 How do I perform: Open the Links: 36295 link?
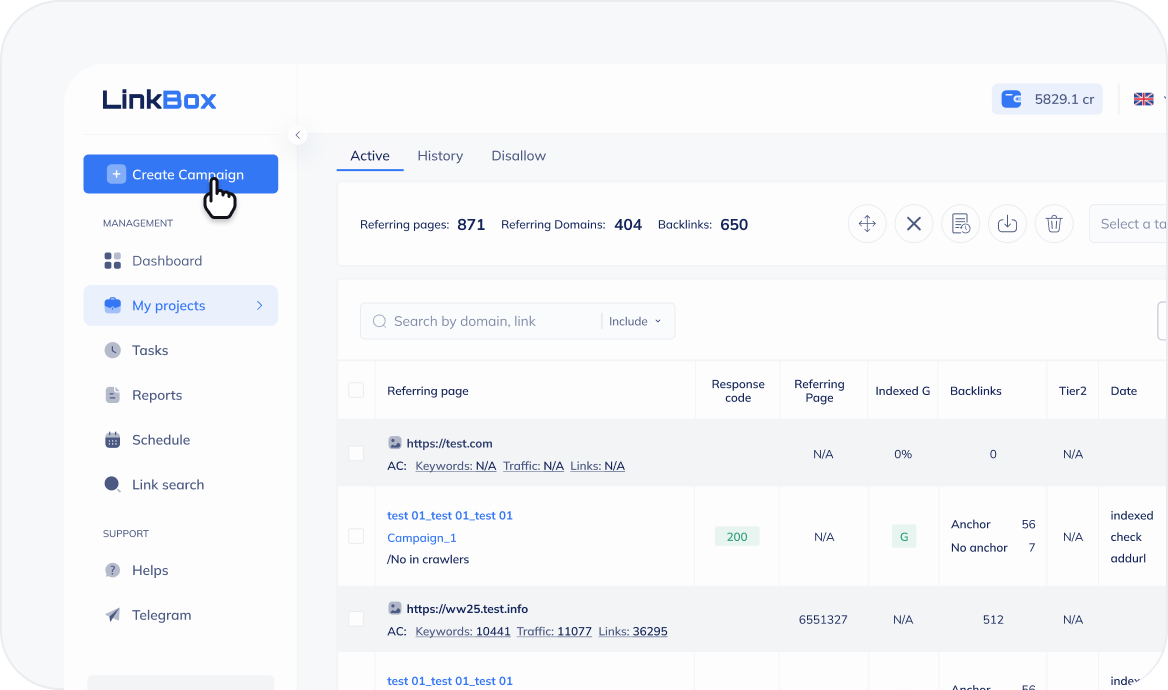click(x=633, y=631)
